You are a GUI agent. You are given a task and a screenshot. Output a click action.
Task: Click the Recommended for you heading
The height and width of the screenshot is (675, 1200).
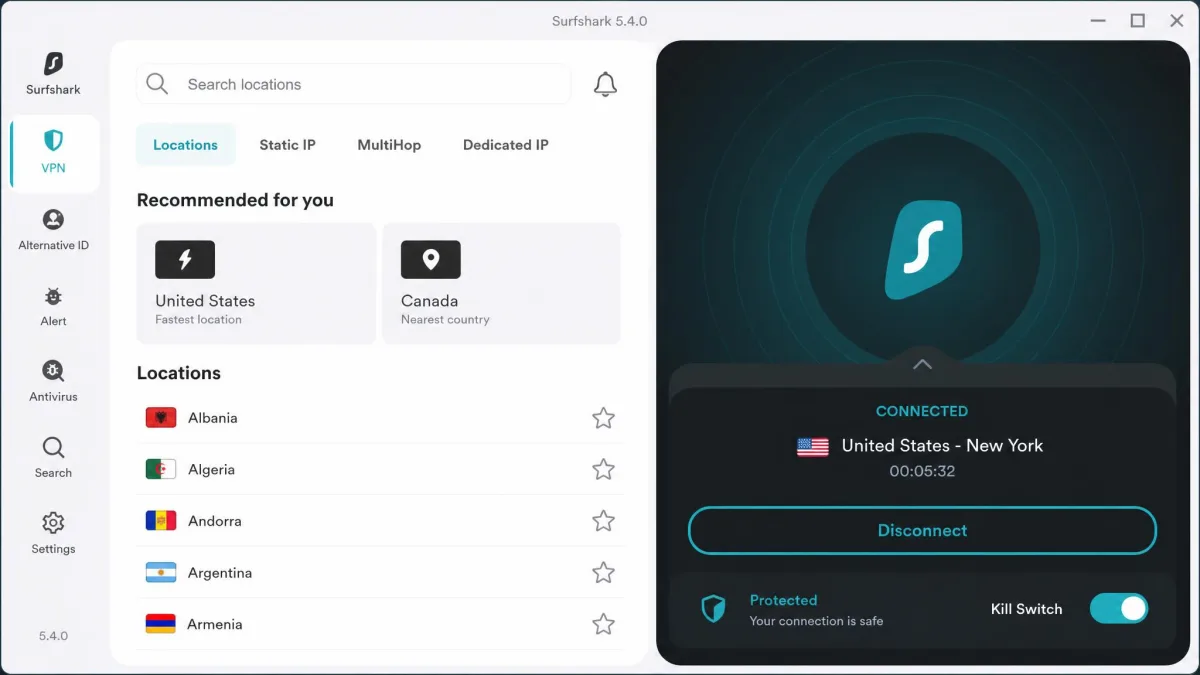tap(235, 200)
